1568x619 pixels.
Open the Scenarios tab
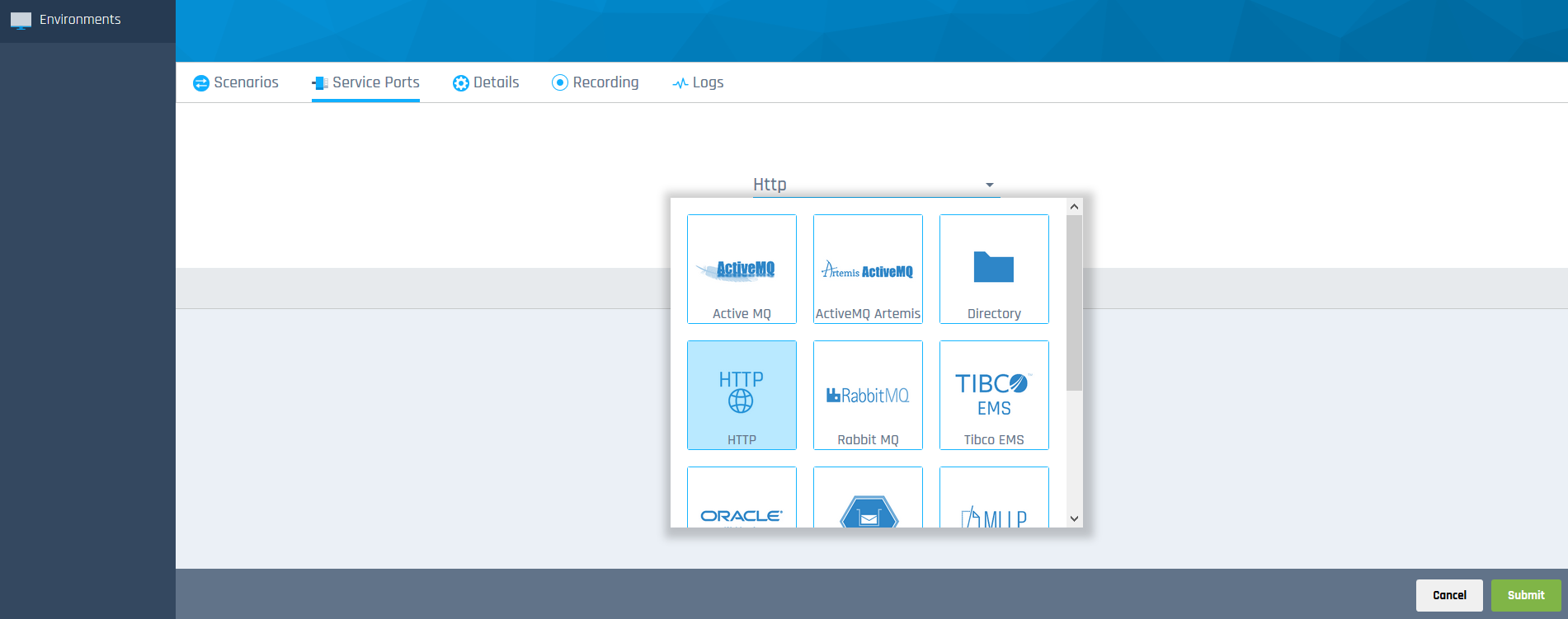click(x=236, y=82)
